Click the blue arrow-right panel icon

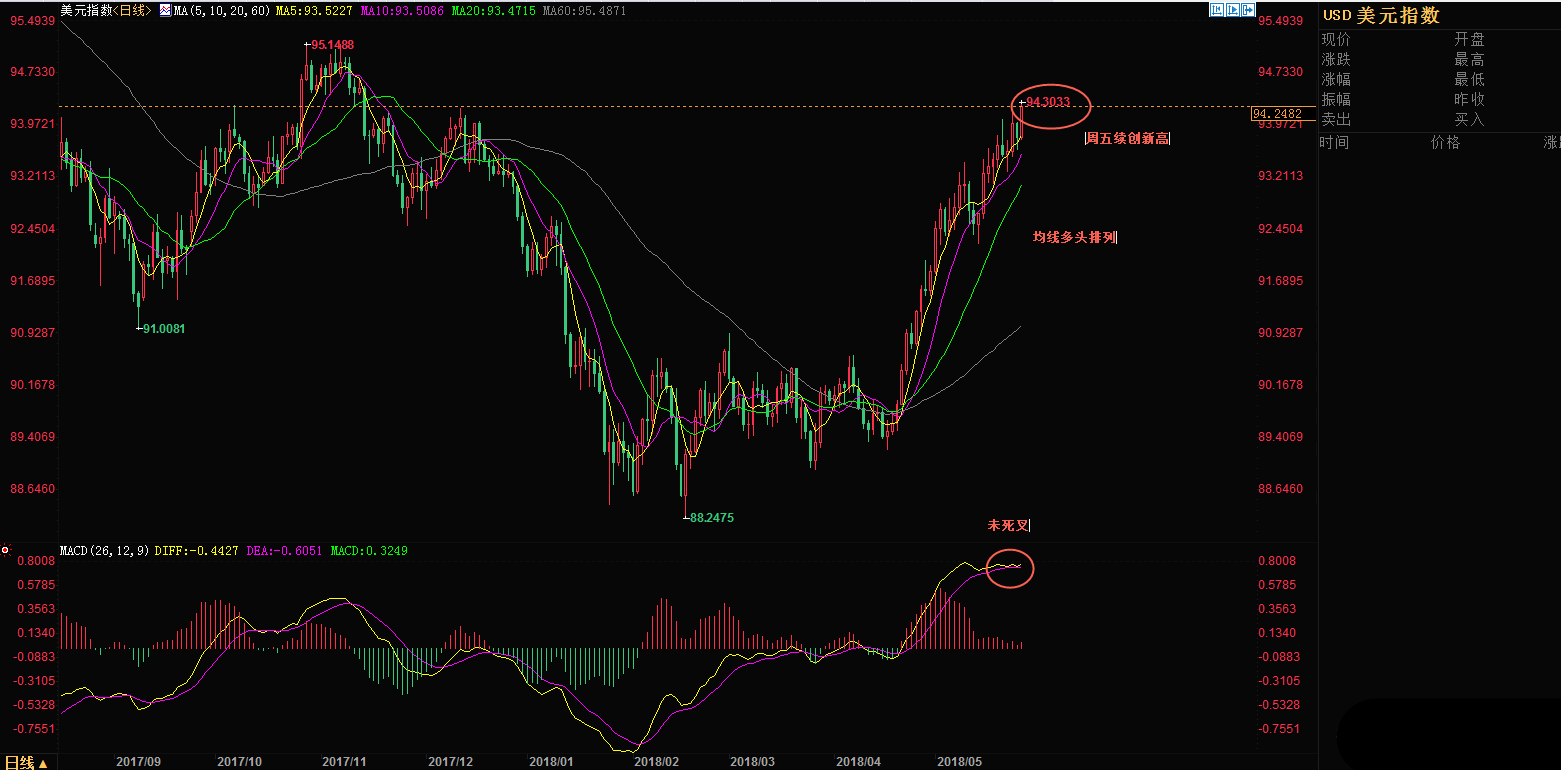click(1248, 10)
